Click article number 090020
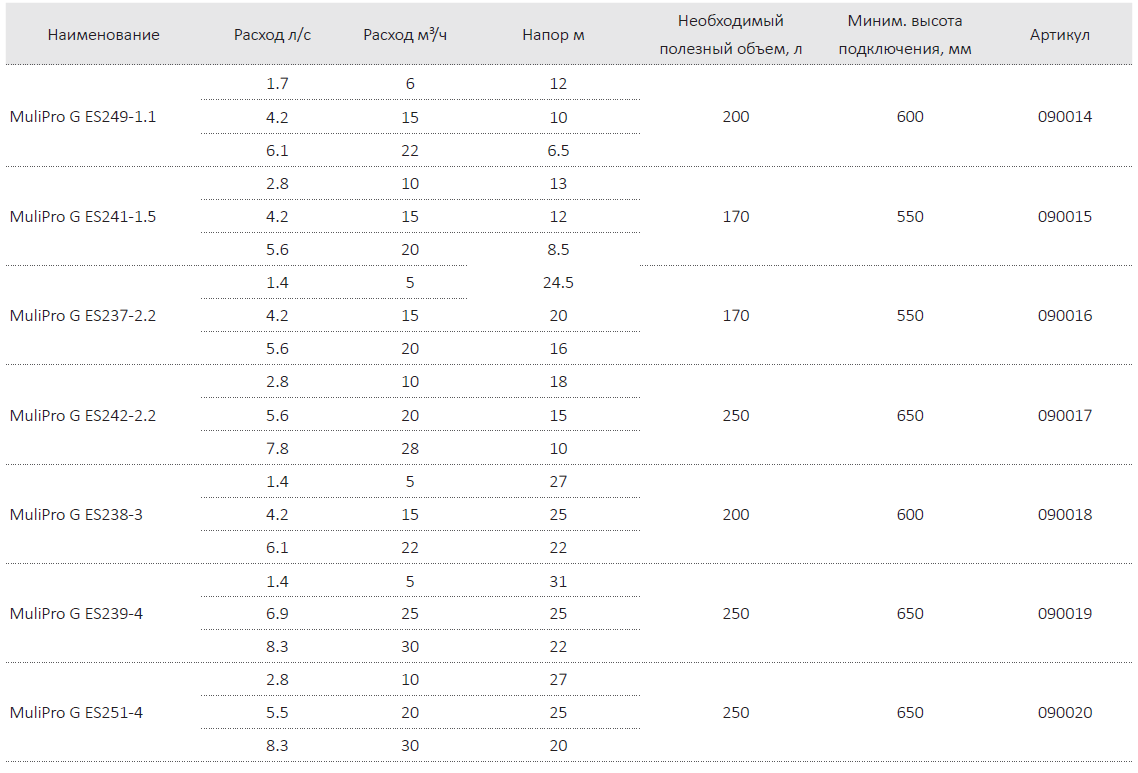1138x773 pixels. point(1065,713)
